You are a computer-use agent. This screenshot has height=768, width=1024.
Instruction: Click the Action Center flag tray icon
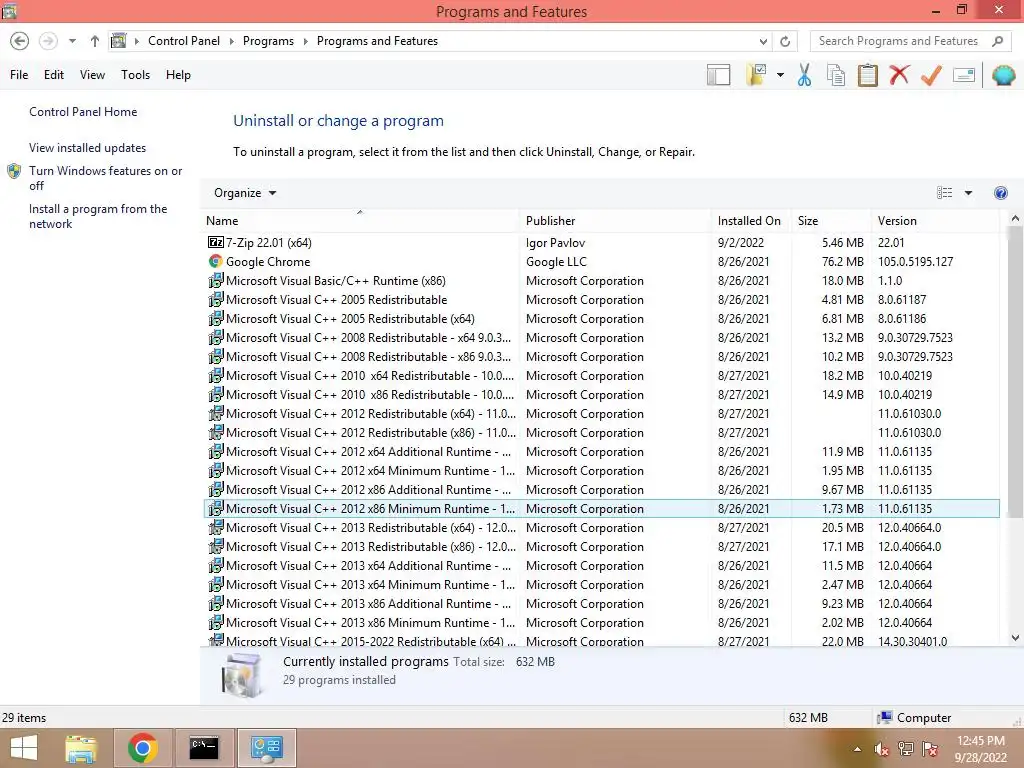tap(930, 749)
